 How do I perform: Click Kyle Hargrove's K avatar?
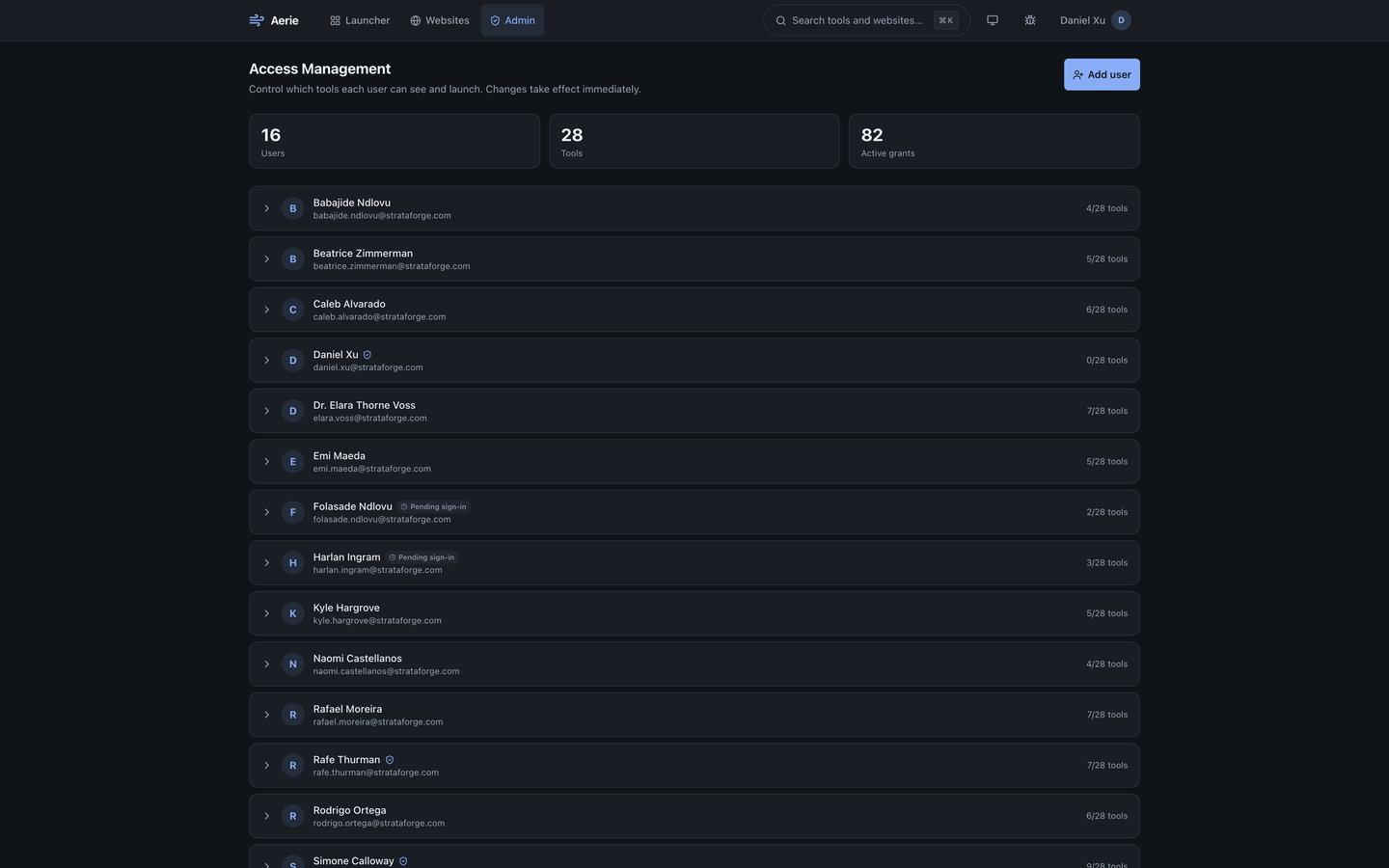293,613
